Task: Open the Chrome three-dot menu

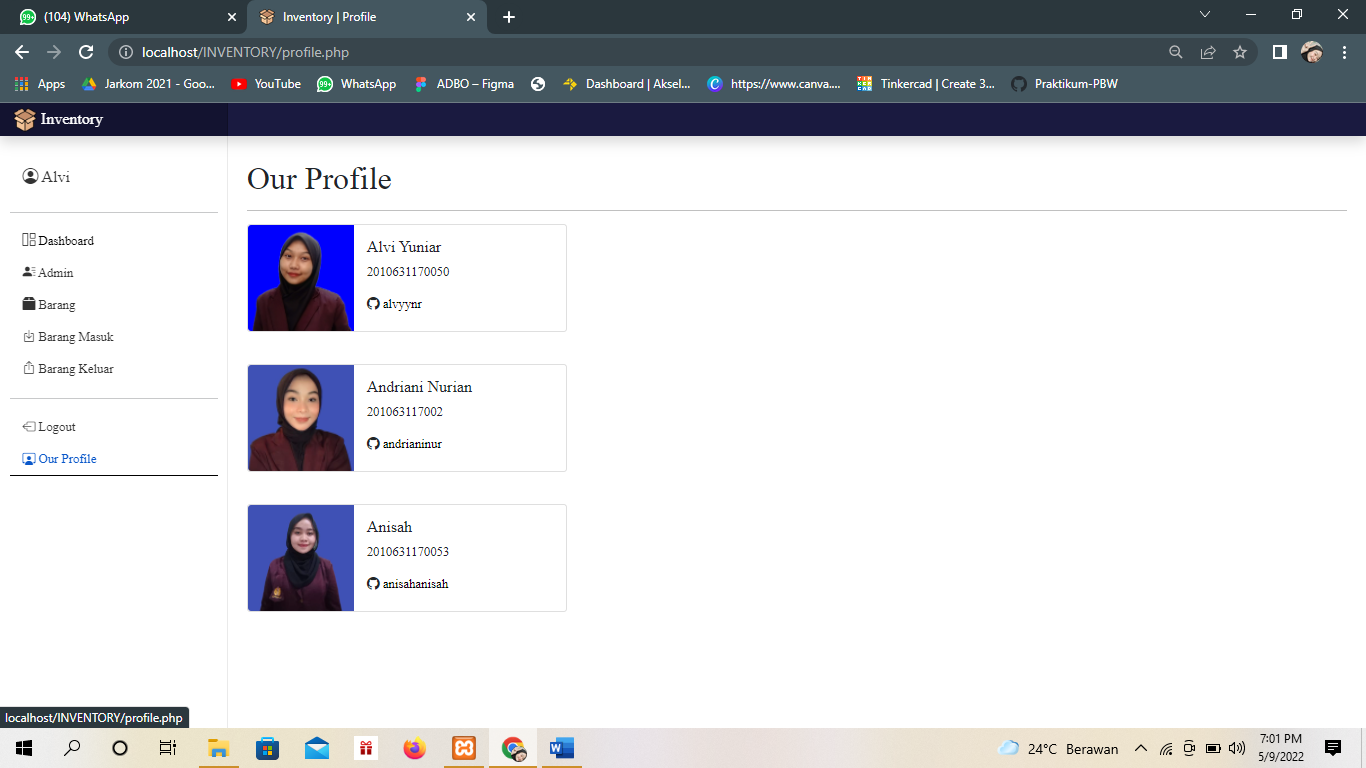Action: pos(1343,50)
